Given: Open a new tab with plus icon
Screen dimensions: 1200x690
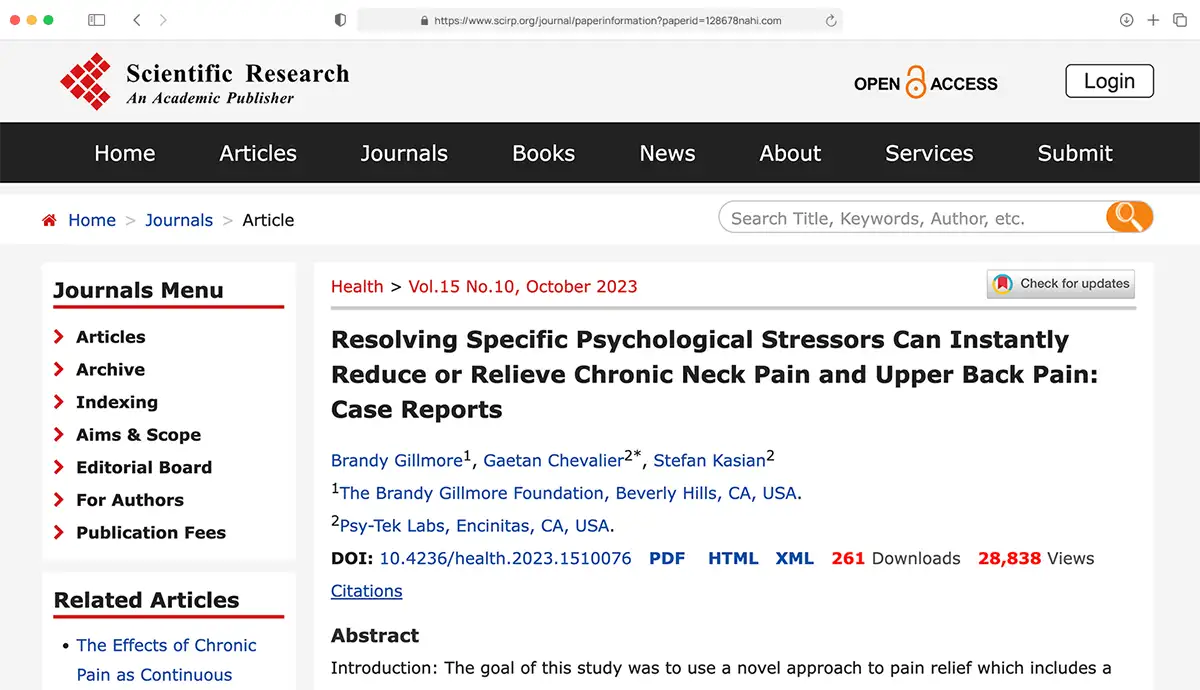Looking at the screenshot, I should pyautogui.click(x=1153, y=20).
